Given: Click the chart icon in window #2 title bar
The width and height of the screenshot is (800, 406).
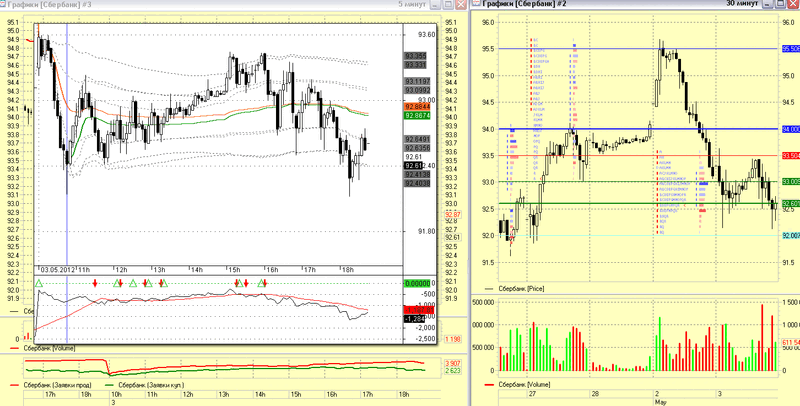Looking at the screenshot, I should click(474, 4).
